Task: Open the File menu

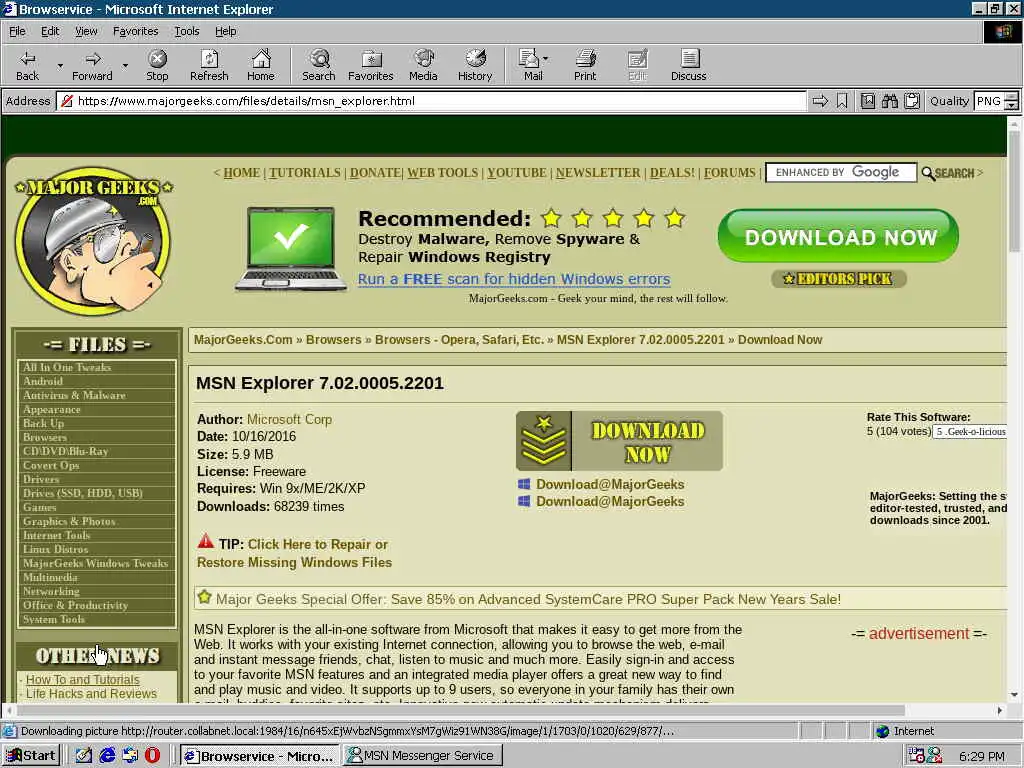Action: point(17,31)
